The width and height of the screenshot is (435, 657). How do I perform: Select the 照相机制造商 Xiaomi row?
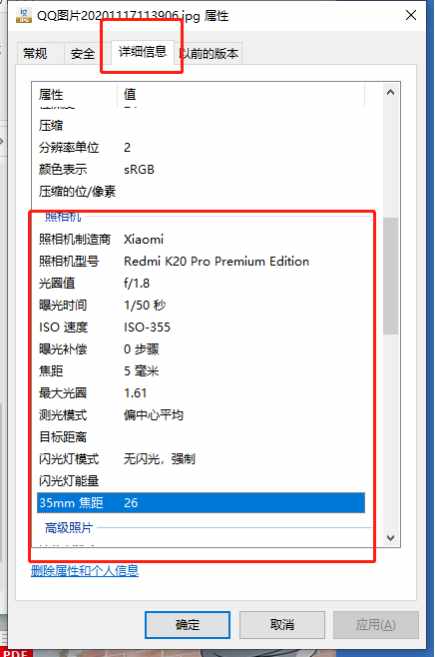201,239
